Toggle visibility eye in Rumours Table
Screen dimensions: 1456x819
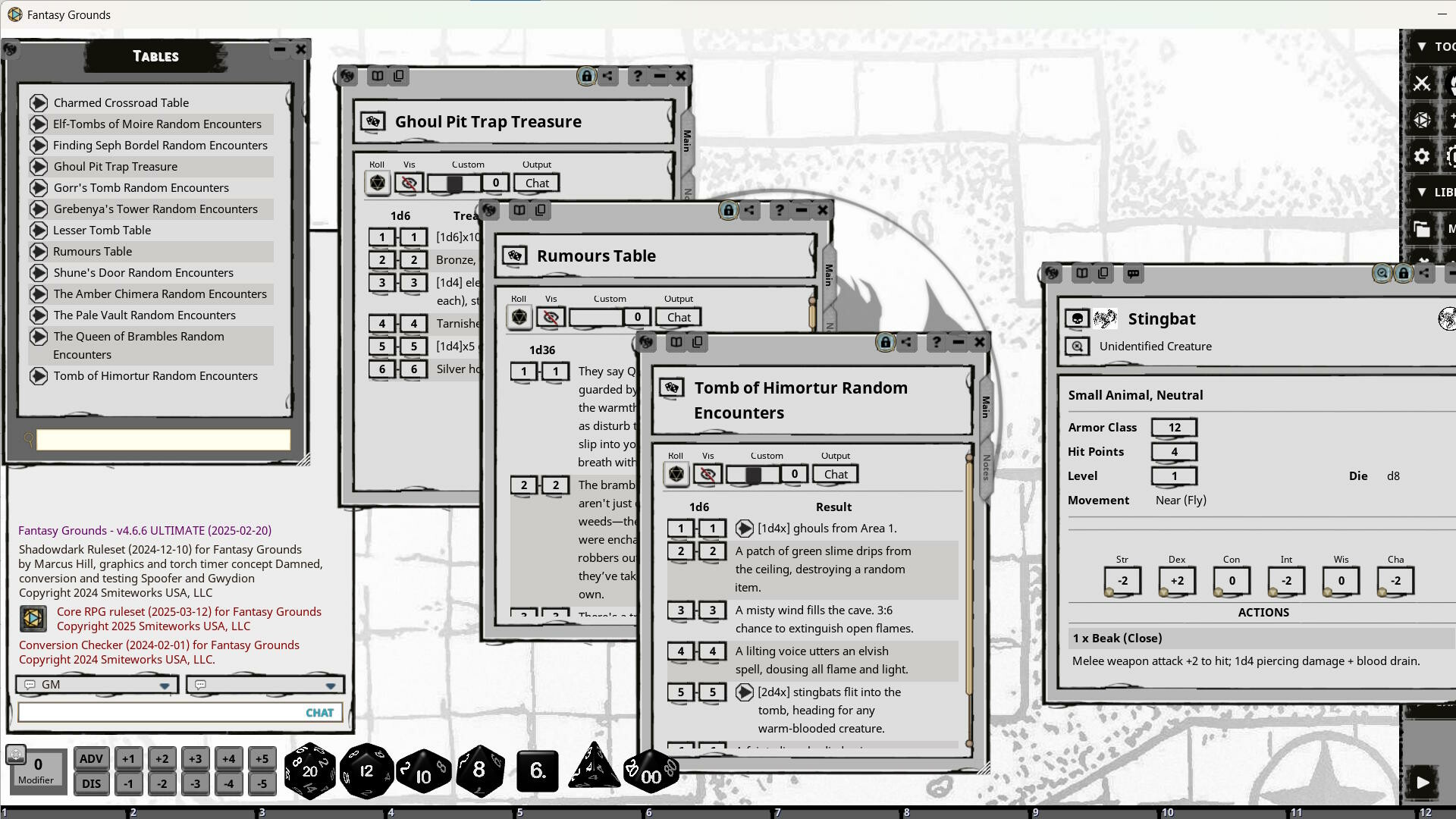(x=551, y=318)
